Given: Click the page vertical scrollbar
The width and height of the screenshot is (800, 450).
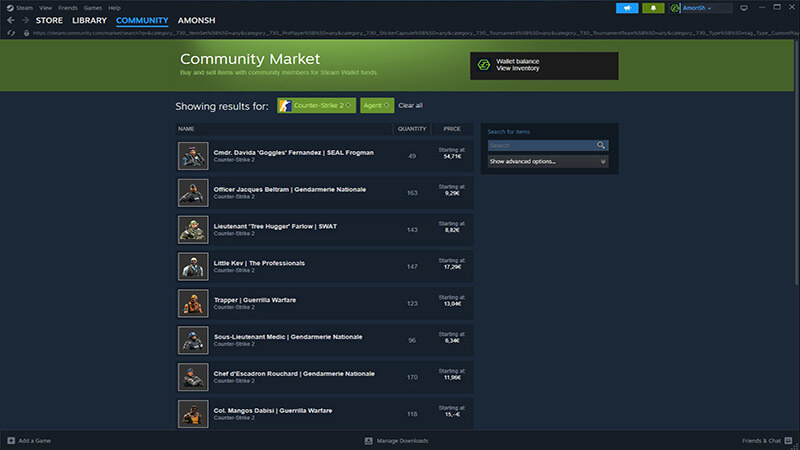Looking at the screenshot, I should coord(797,163).
